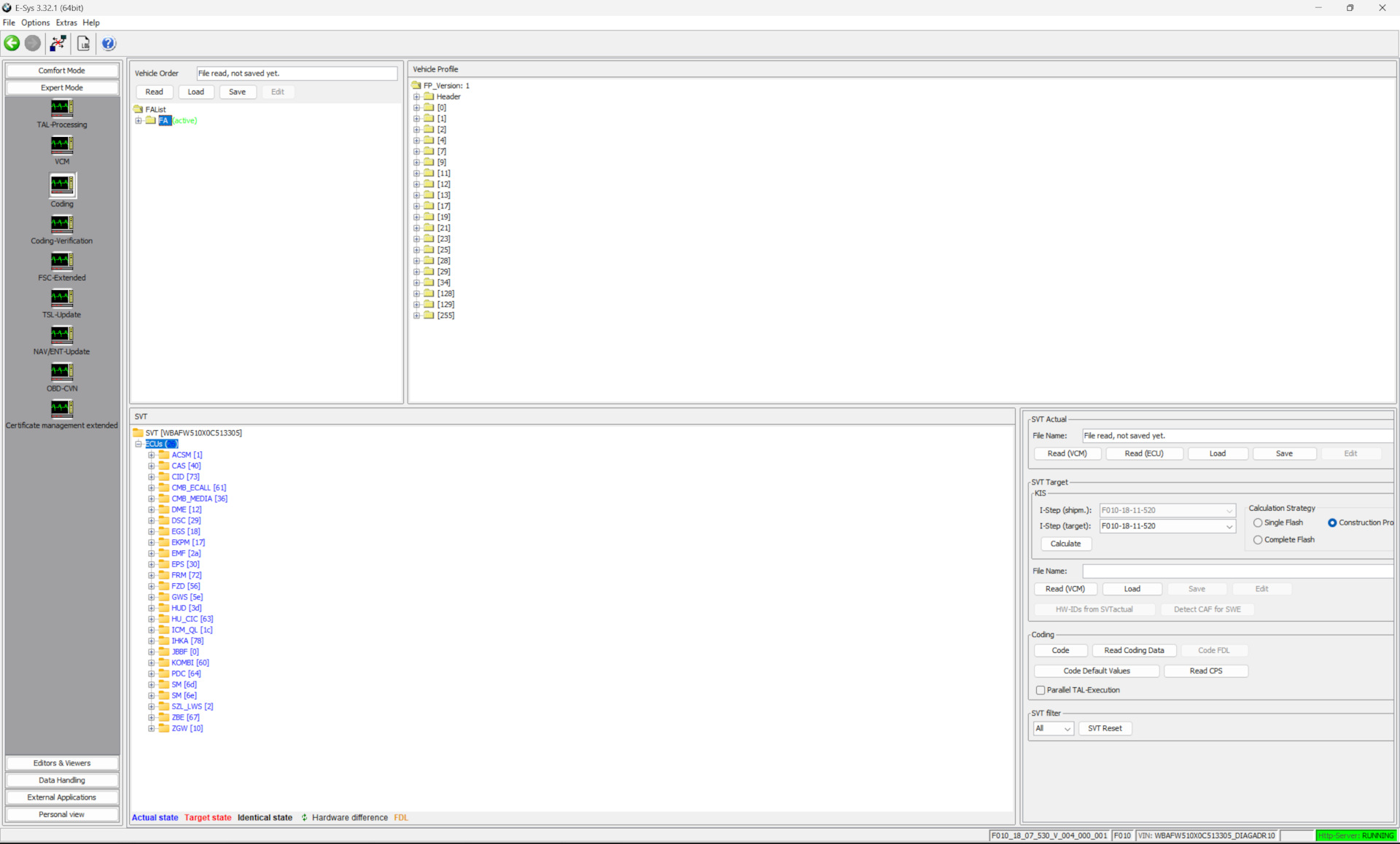
Task: Click the blue help question mark icon
Action: click(108, 43)
